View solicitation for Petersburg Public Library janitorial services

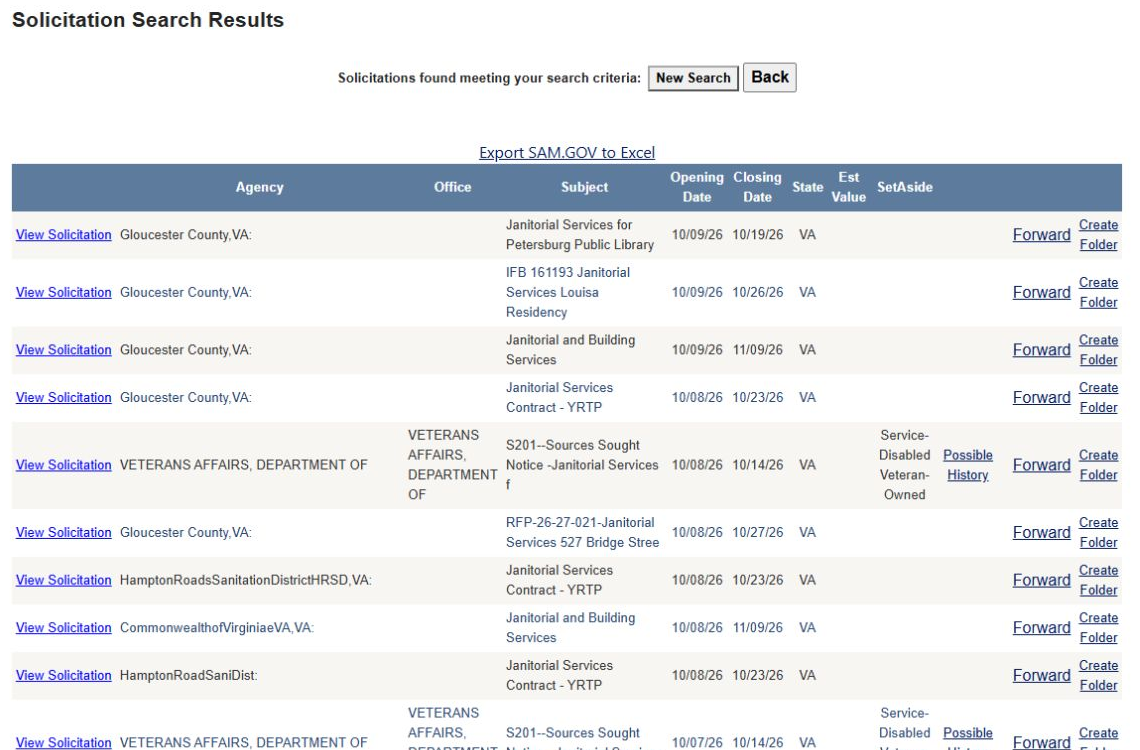64,235
